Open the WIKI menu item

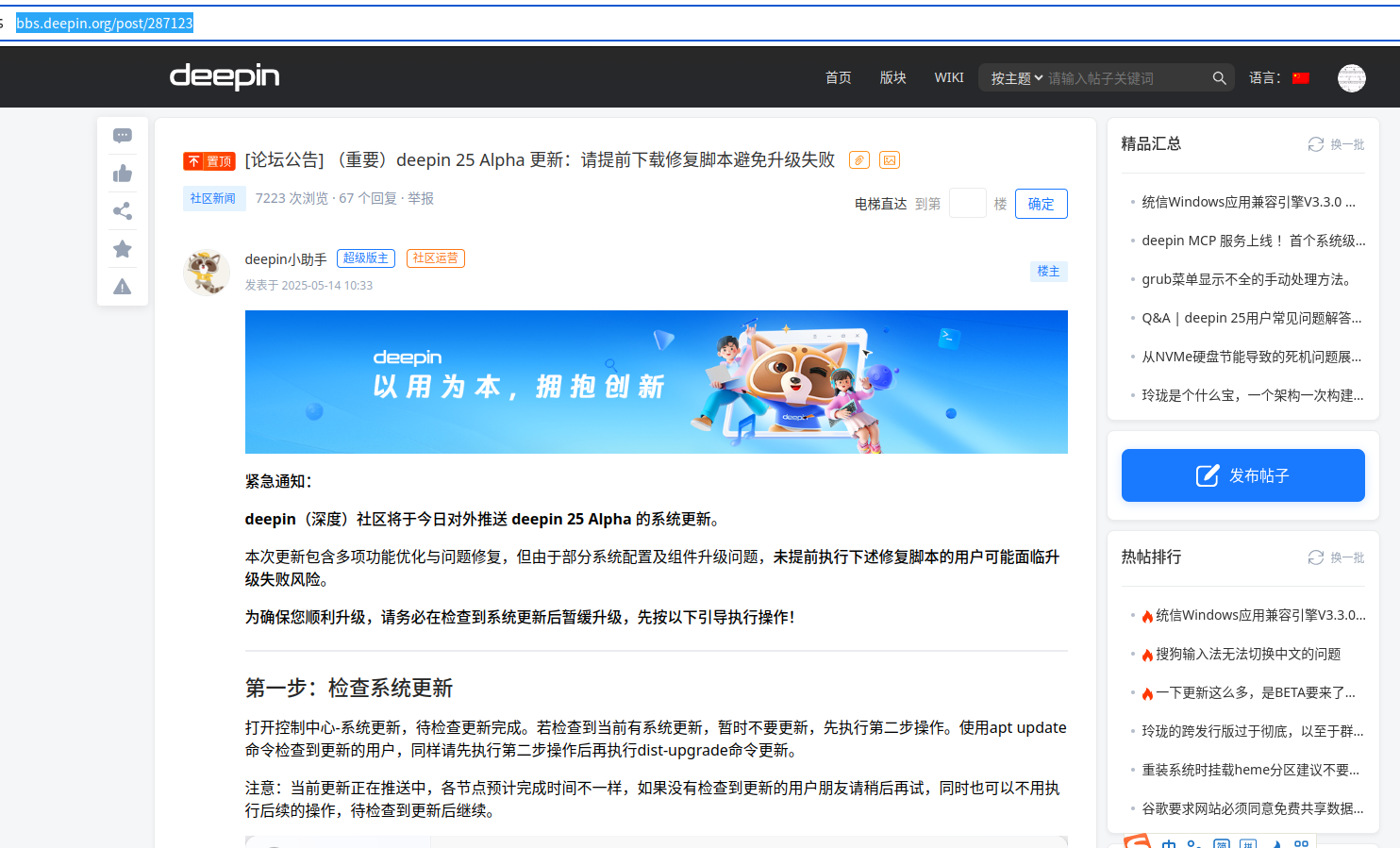(x=949, y=77)
